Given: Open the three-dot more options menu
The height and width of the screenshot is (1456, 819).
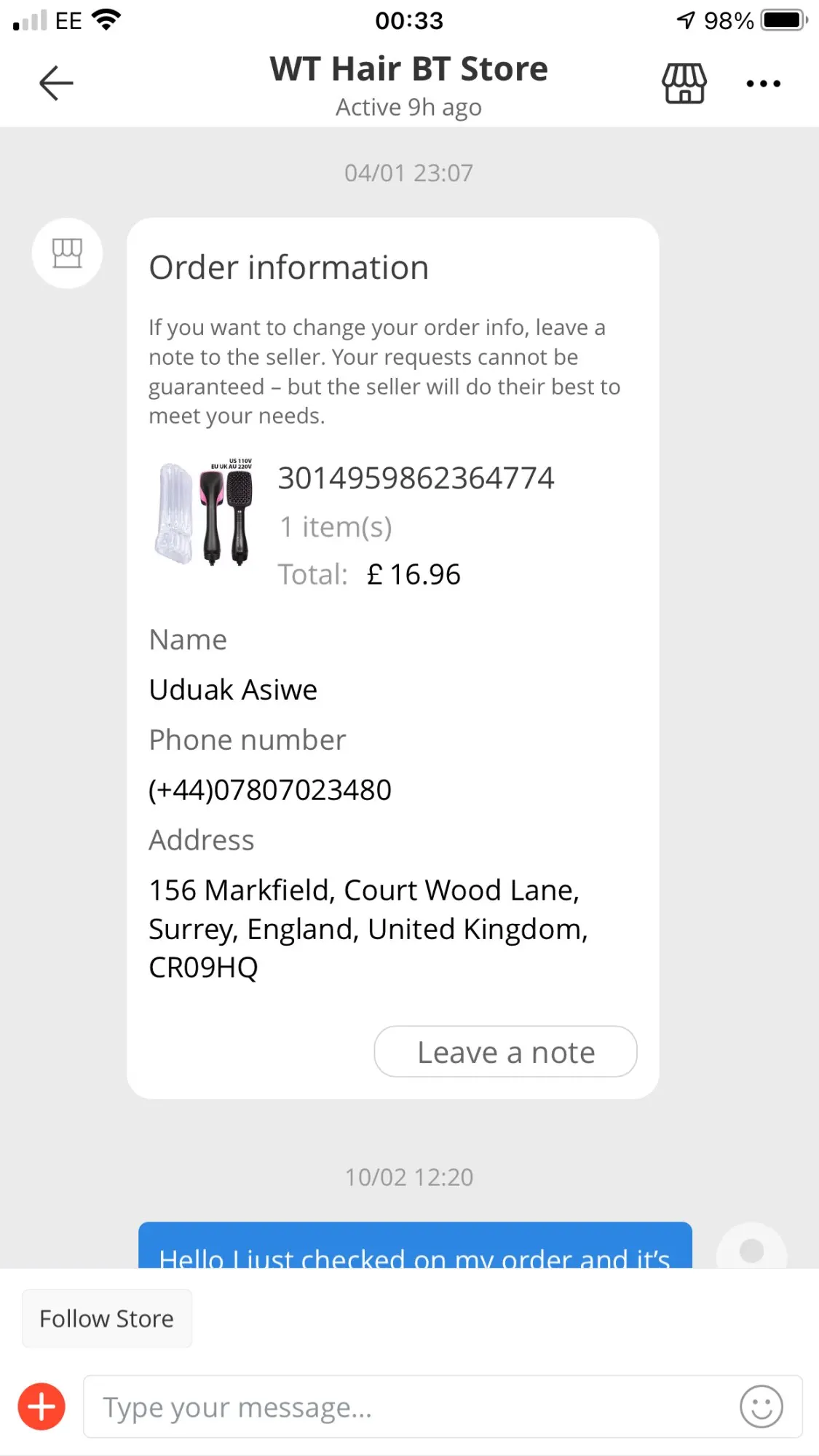Looking at the screenshot, I should (x=763, y=84).
